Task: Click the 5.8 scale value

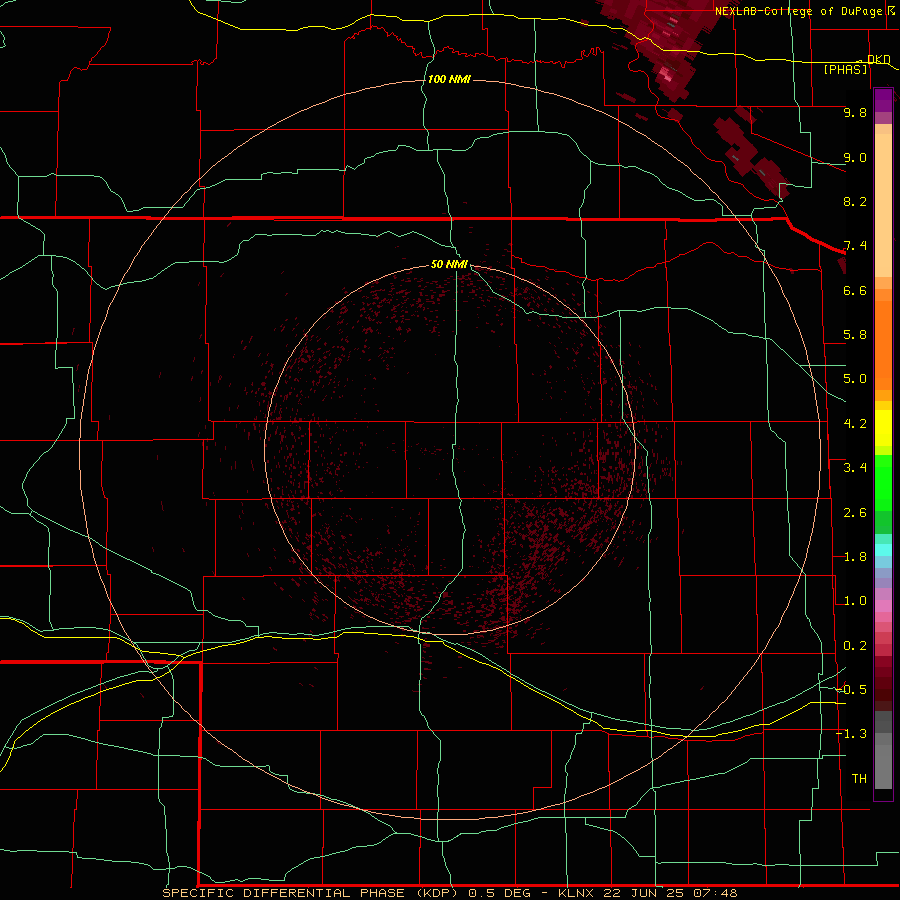Action: click(x=855, y=335)
